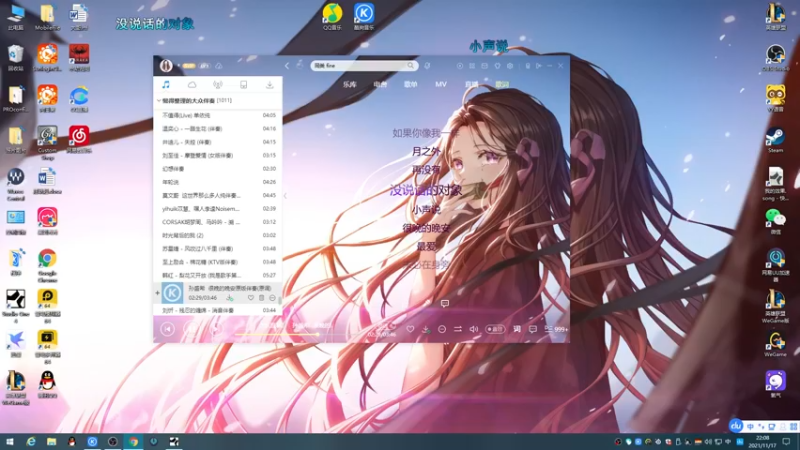
Task: Open the hexagon settings icon in title bar
Action: (510, 66)
